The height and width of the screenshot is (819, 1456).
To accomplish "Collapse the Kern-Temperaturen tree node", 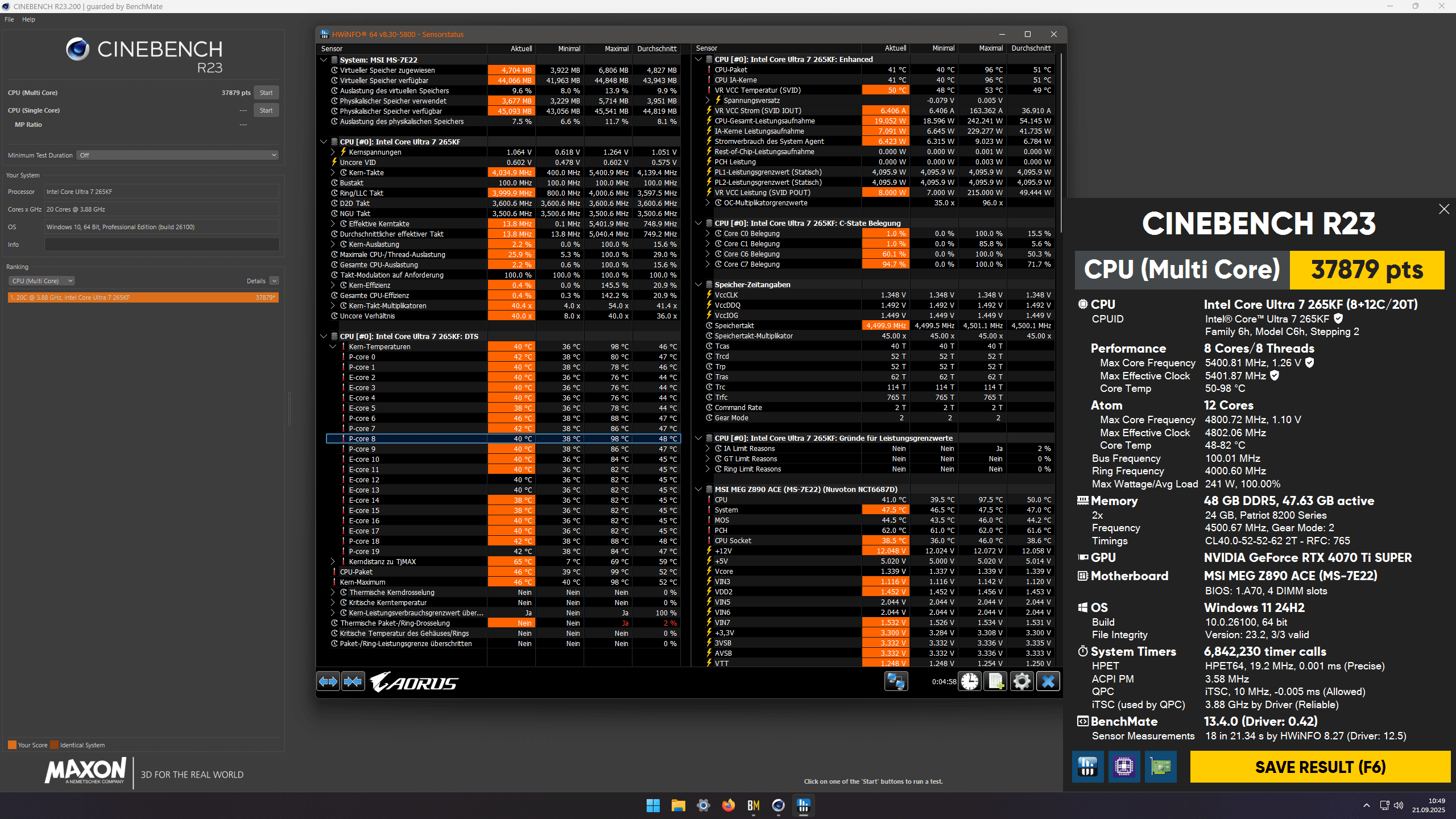I will (333, 347).
